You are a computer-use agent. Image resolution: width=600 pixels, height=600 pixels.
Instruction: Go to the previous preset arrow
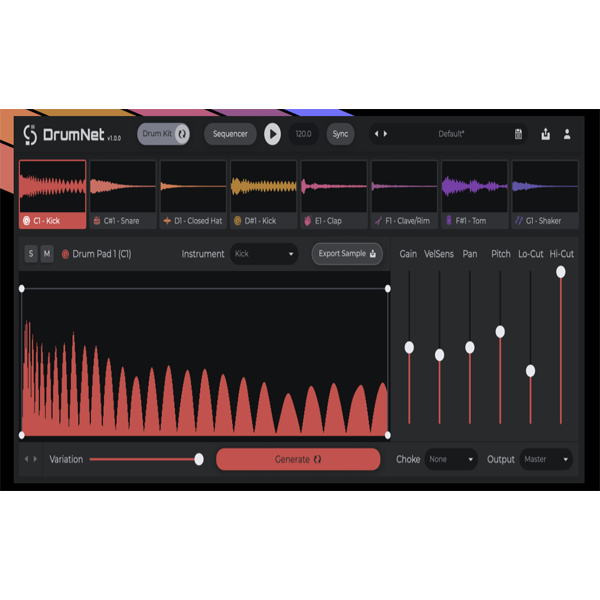(x=377, y=134)
